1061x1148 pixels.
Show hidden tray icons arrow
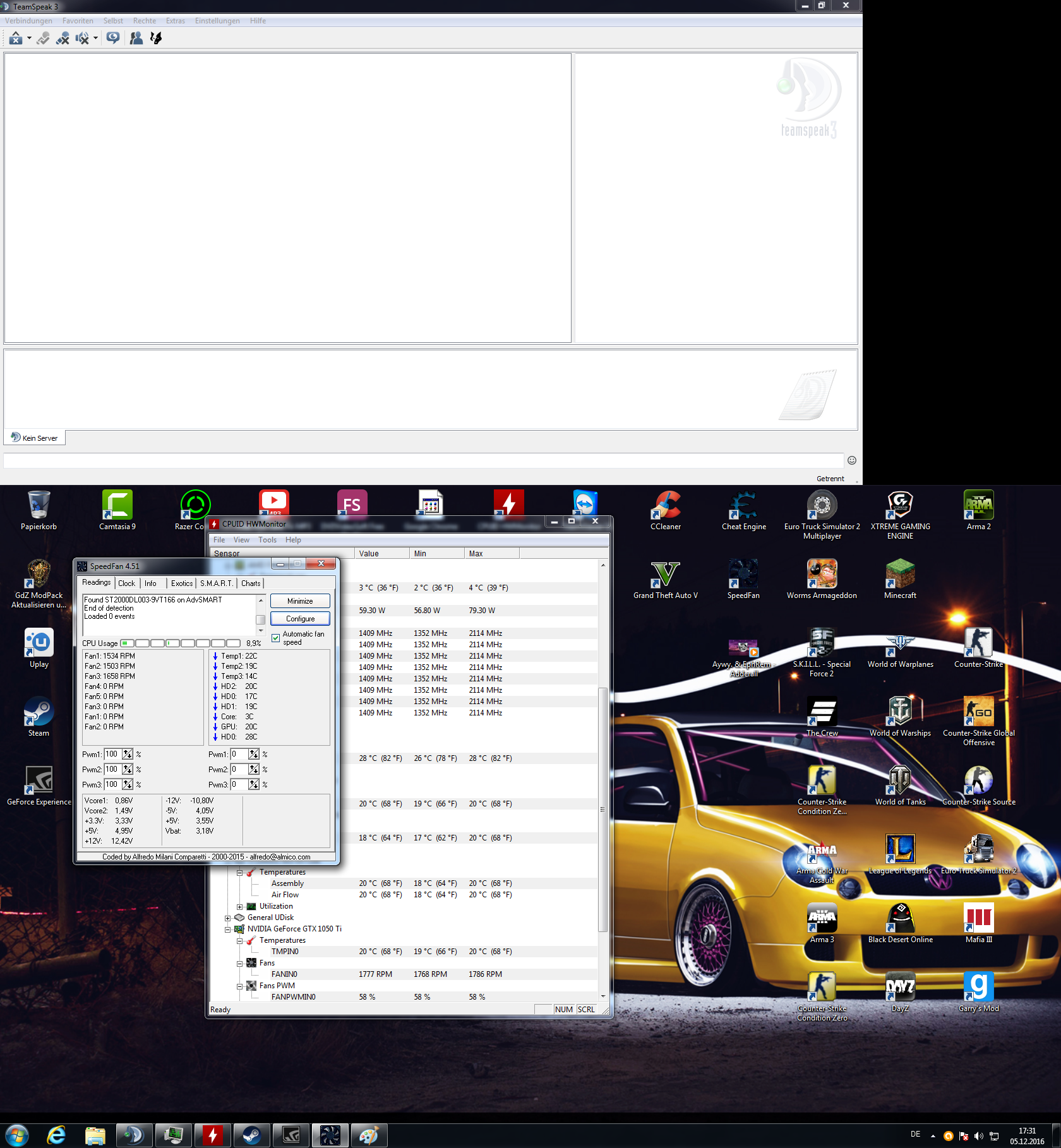pos(933,1136)
